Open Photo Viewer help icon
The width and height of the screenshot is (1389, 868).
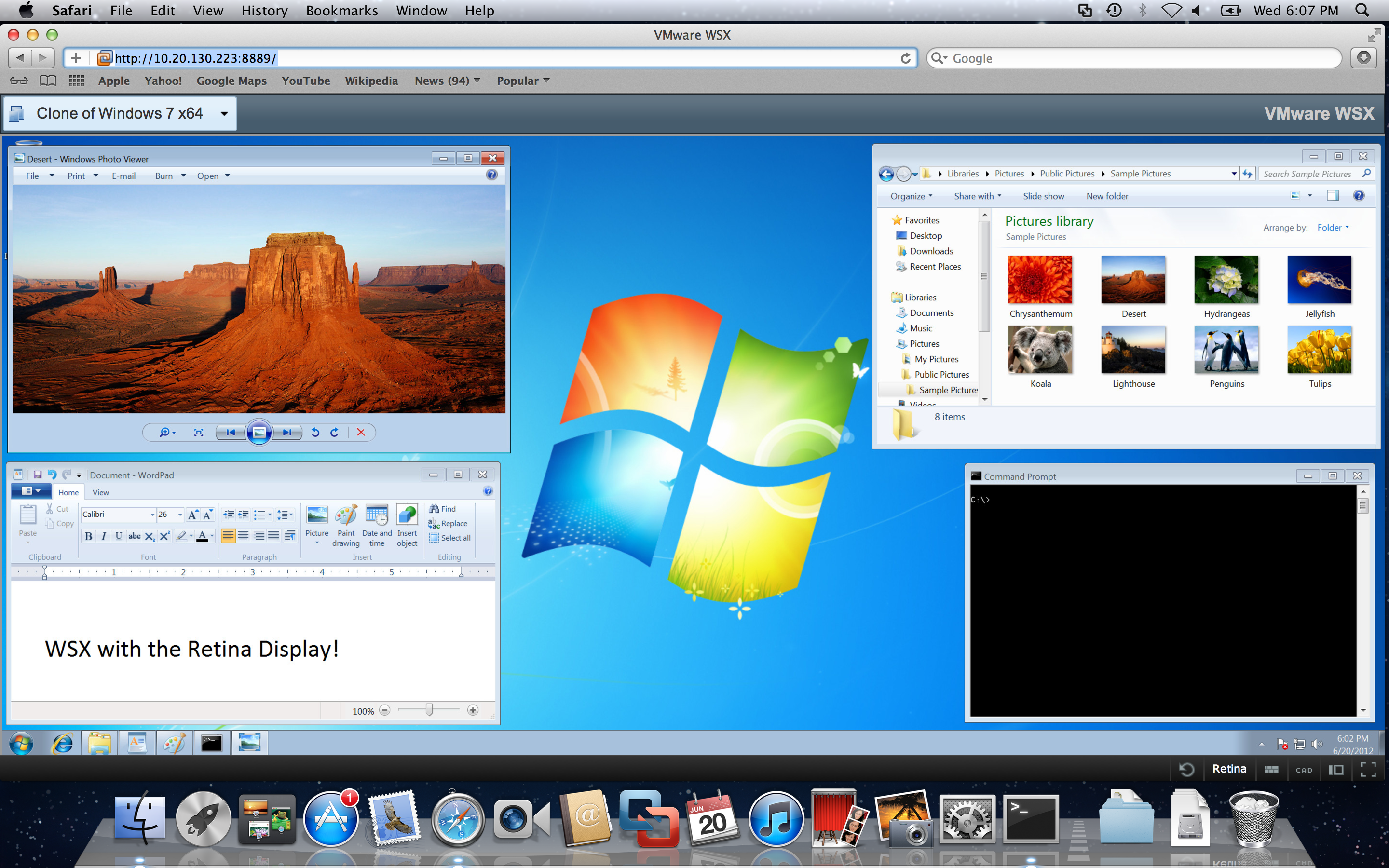492,175
